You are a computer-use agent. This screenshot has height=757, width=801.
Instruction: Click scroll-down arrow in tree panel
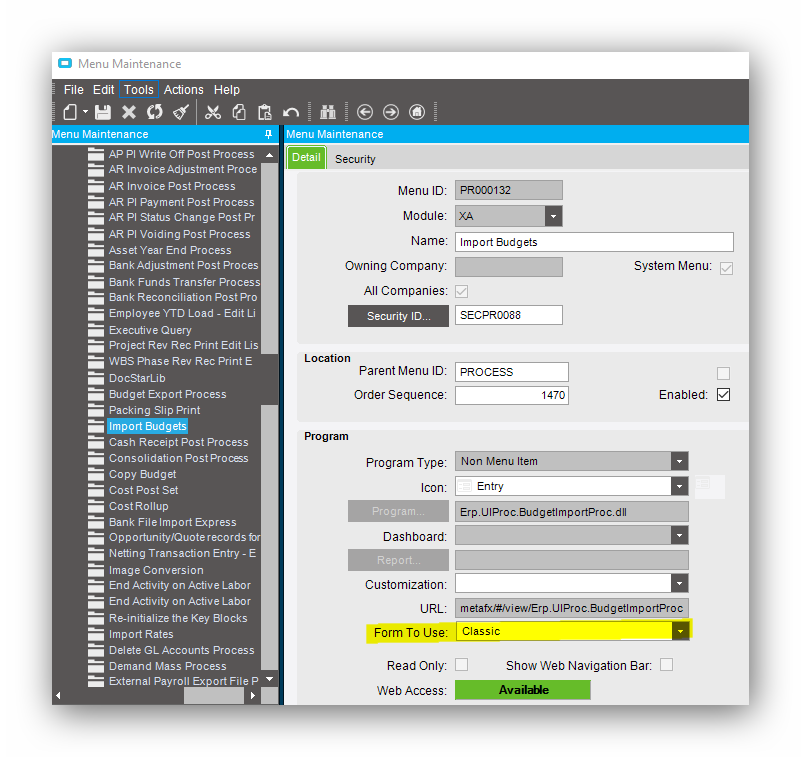[269, 679]
